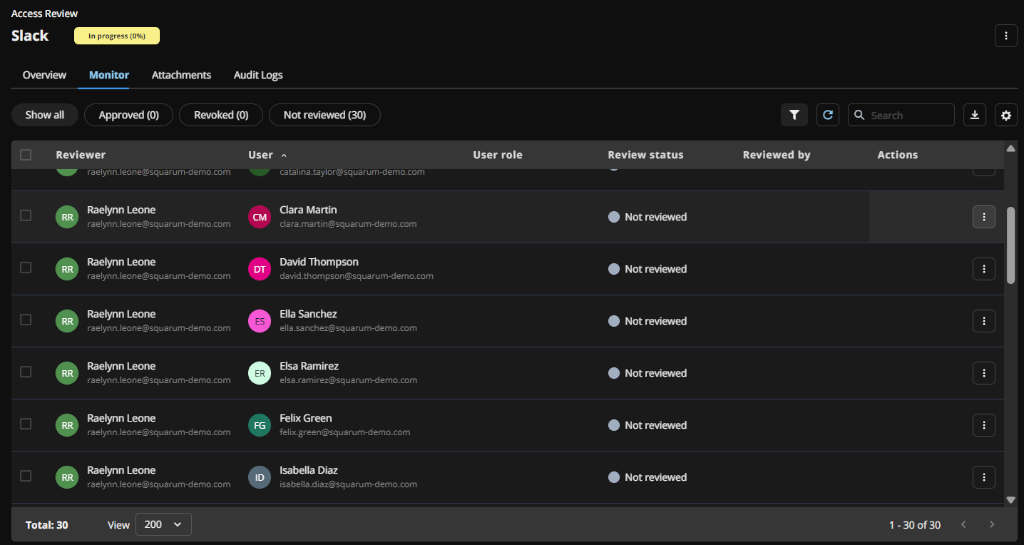Click the Slack review title
1024x545 pixels.
30,36
